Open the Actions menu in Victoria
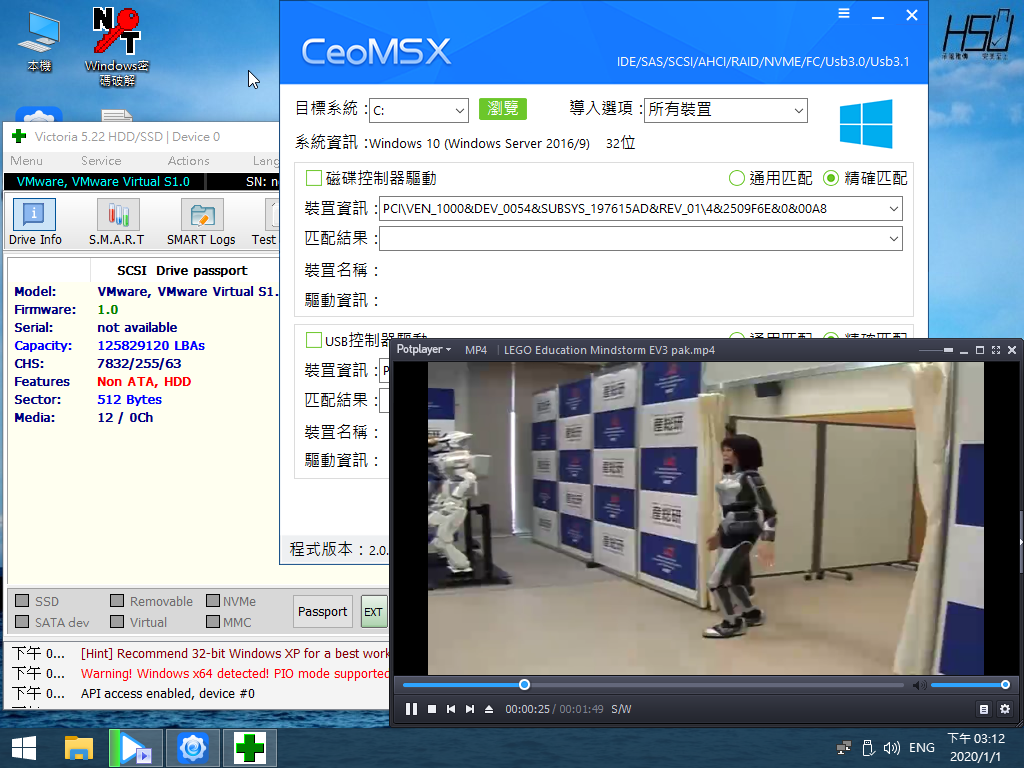Image resolution: width=1024 pixels, height=768 pixels. [189, 161]
